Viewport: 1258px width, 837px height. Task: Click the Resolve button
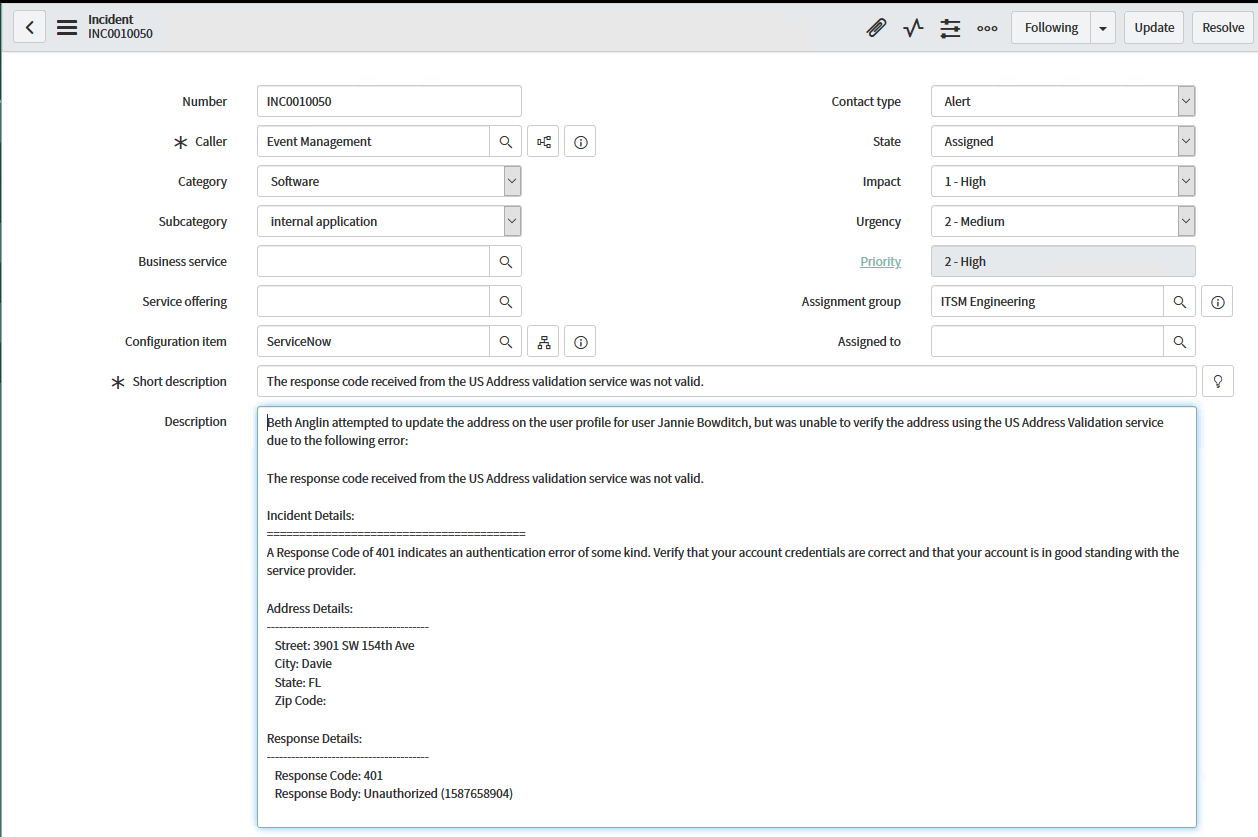[x=1223, y=27]
